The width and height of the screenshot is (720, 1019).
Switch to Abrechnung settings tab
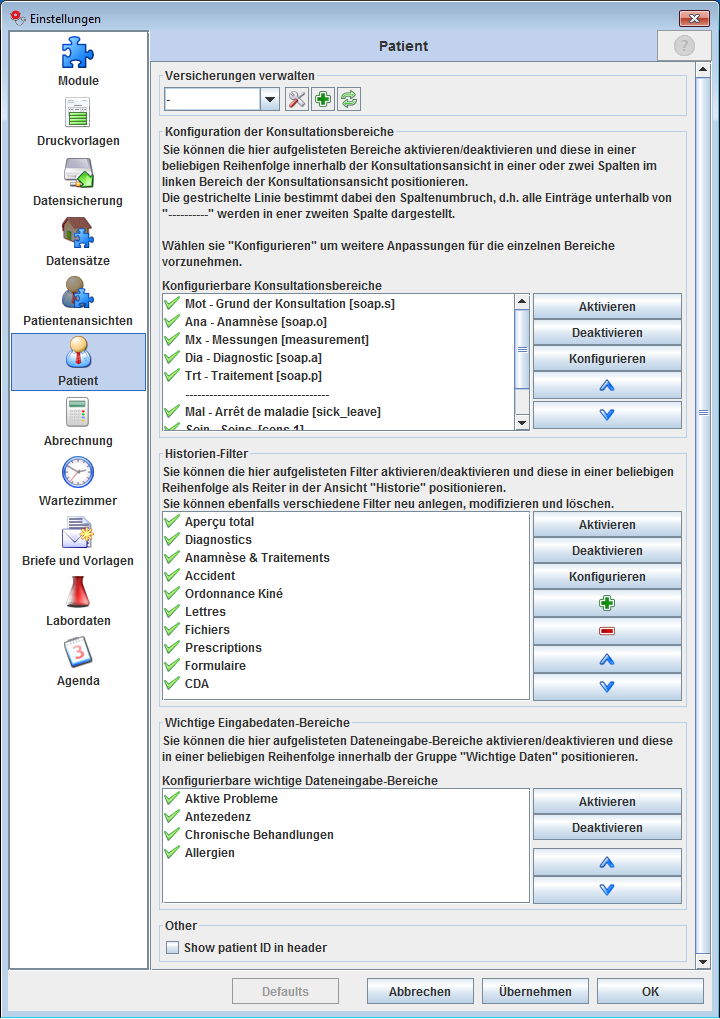coord(78,422)
